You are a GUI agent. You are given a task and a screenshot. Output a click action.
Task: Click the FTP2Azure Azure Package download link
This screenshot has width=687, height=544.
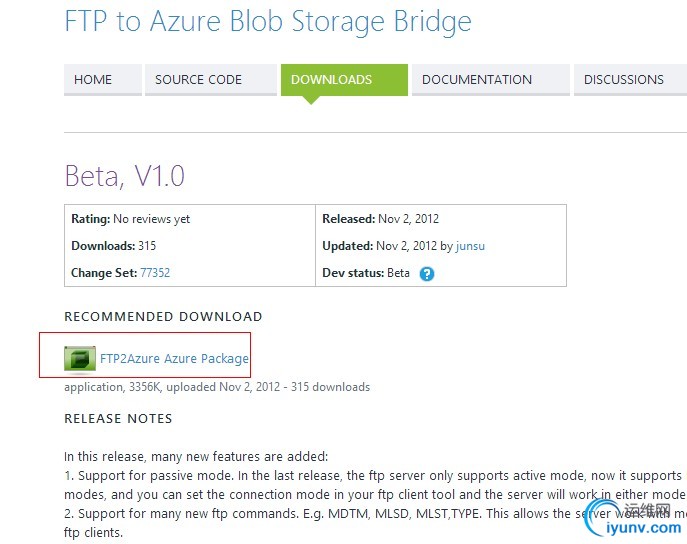pyautogui.click(x=174, y=358)
